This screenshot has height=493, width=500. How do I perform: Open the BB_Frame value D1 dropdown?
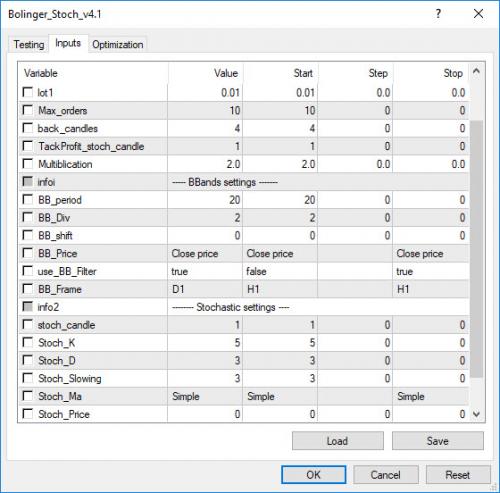[205, 289]
